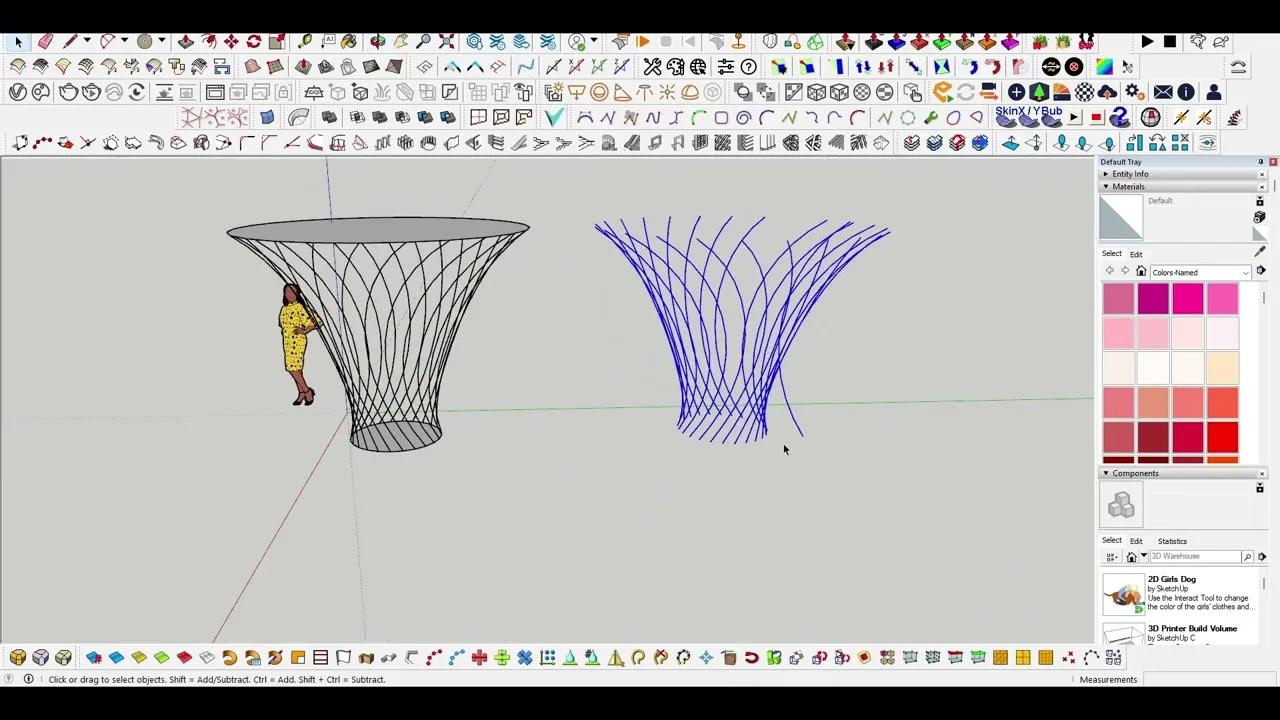The image size is (1280, 720).
Task: Select the Eraser tool
Action: click(44, 41)
